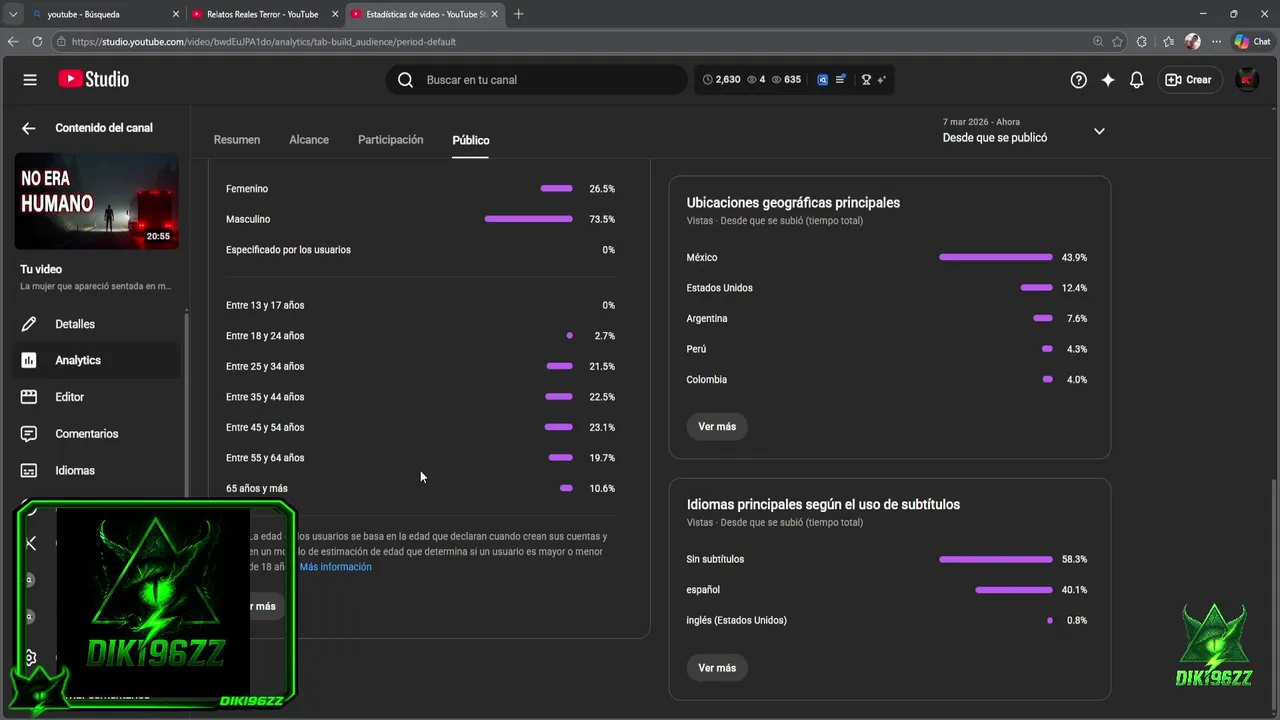
Task: Open Detalles pencil item in sidebar
Action: tap(97, 324)
